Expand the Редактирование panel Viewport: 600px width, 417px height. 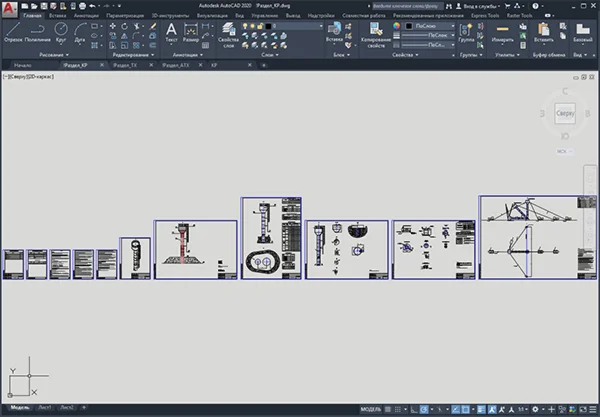click(133, 55)
